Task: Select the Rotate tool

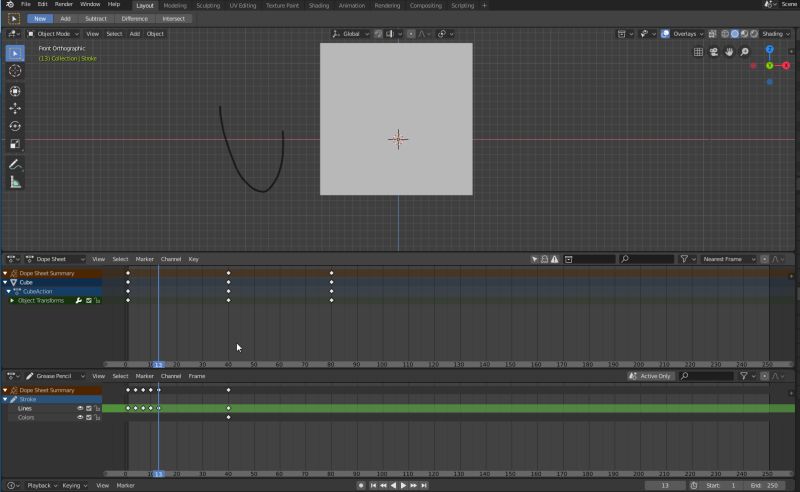Action: coord(15,126)
